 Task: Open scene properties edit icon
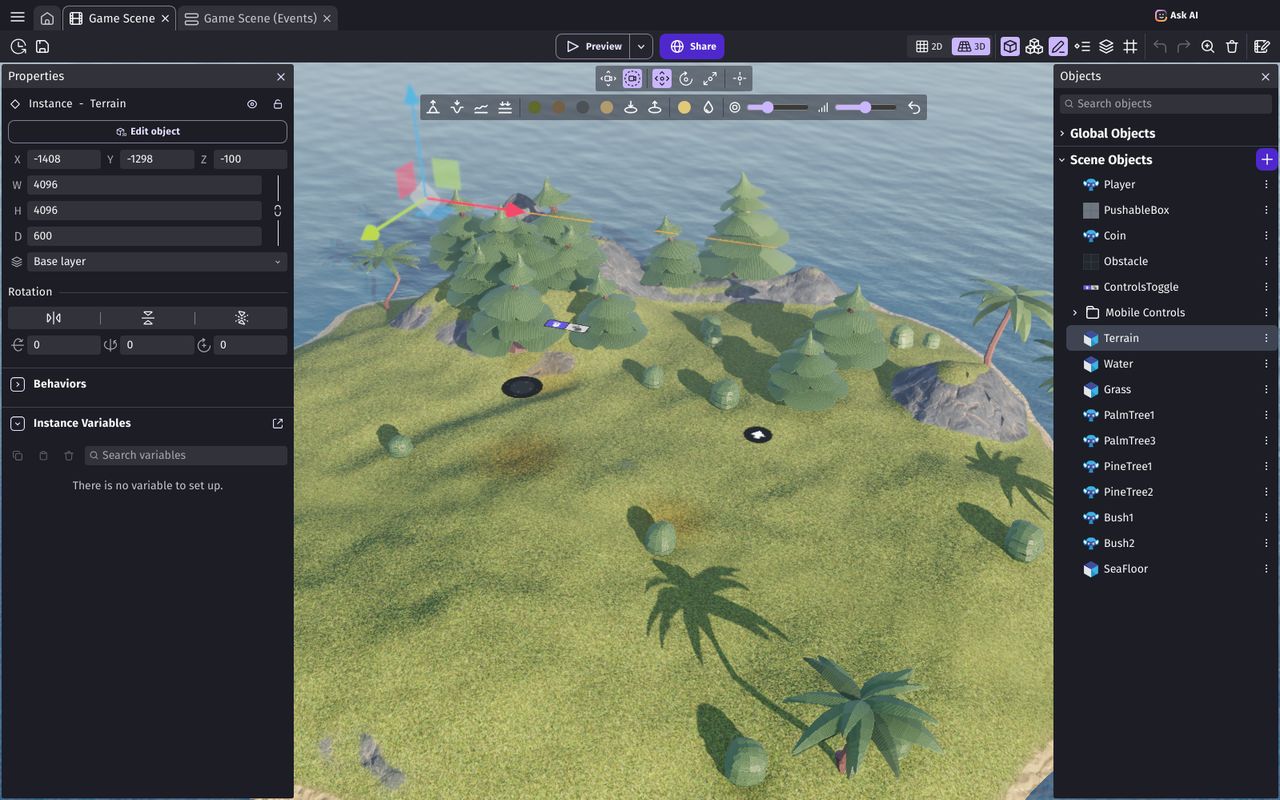(1262, 46)
